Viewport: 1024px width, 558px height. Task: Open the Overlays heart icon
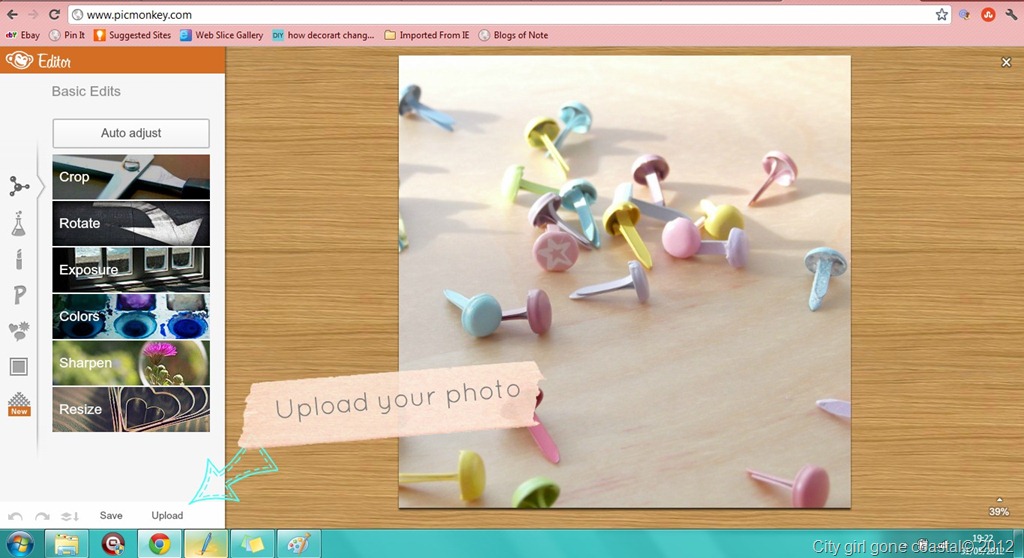point(19,331)
